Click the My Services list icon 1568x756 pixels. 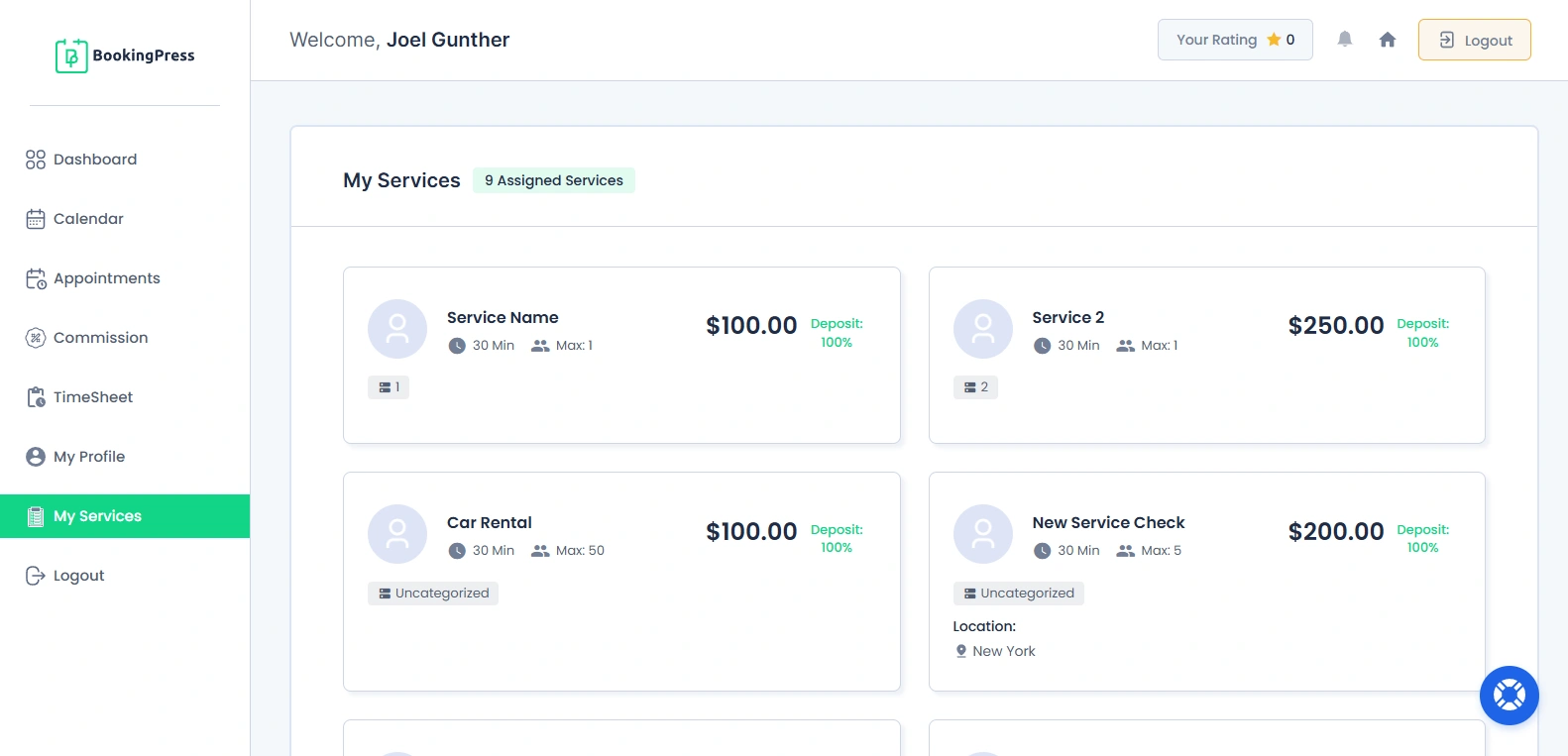36,516
